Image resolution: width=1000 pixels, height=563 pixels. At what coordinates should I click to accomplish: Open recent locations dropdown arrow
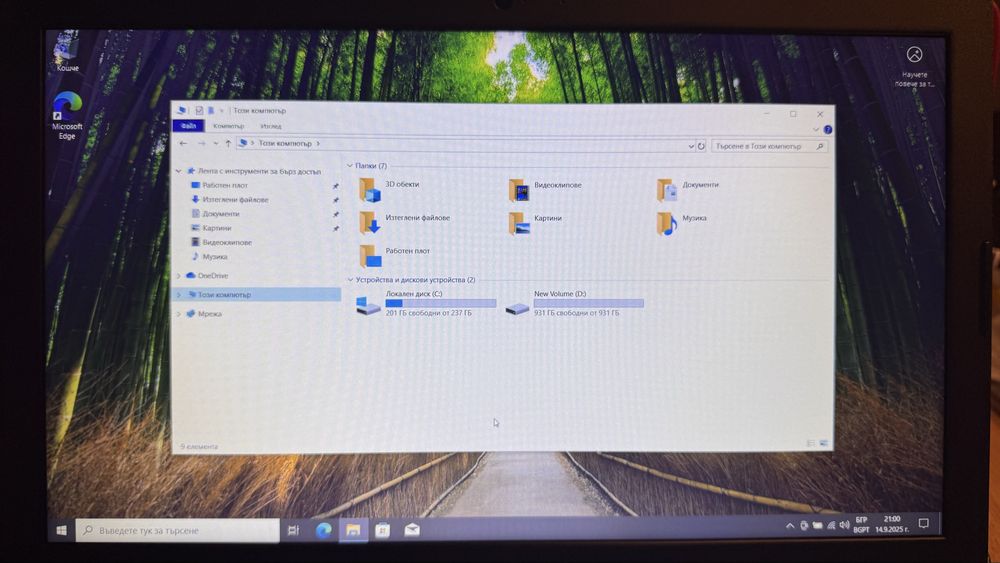click(215, 143)
